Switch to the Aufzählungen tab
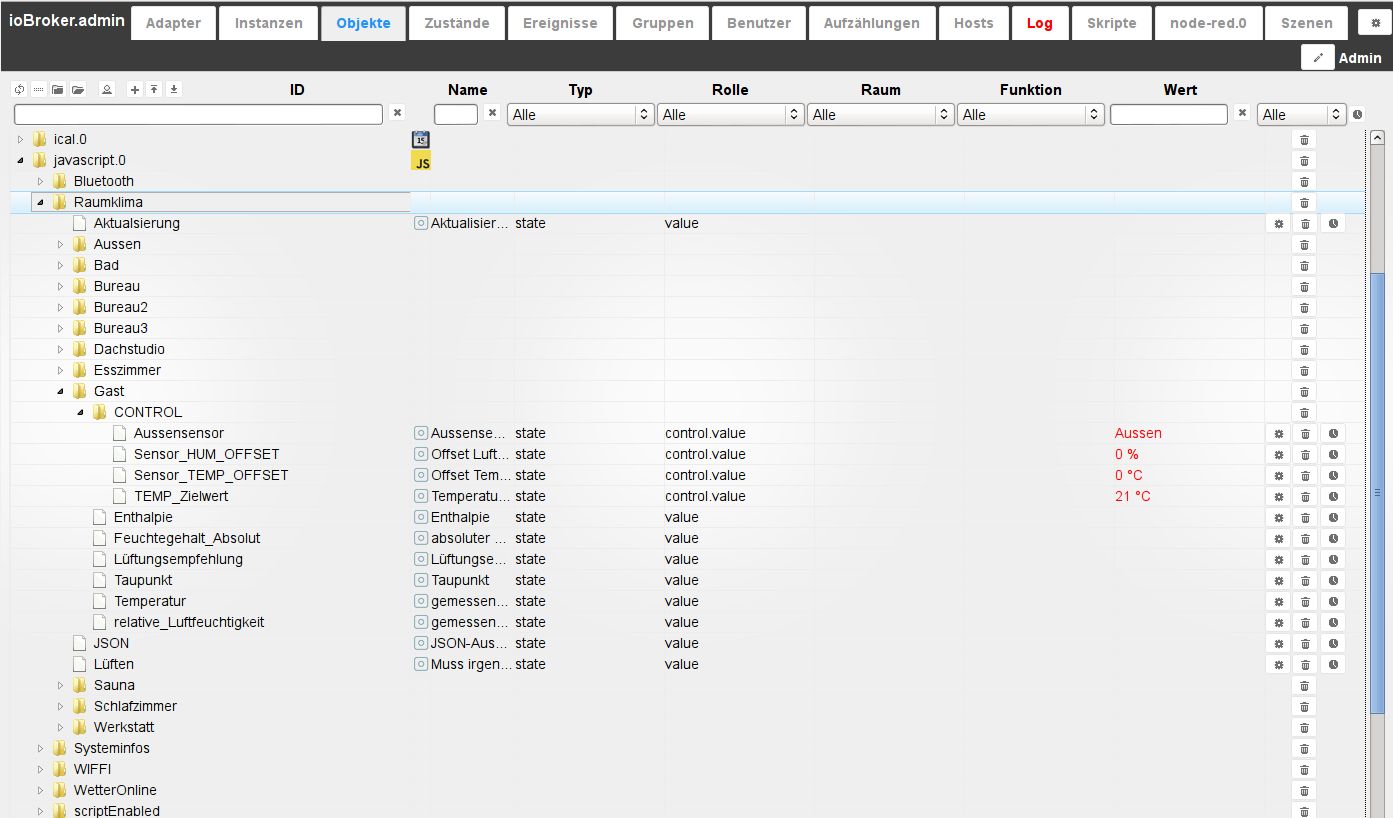1393x818 pixels. (x=871, y=23)
